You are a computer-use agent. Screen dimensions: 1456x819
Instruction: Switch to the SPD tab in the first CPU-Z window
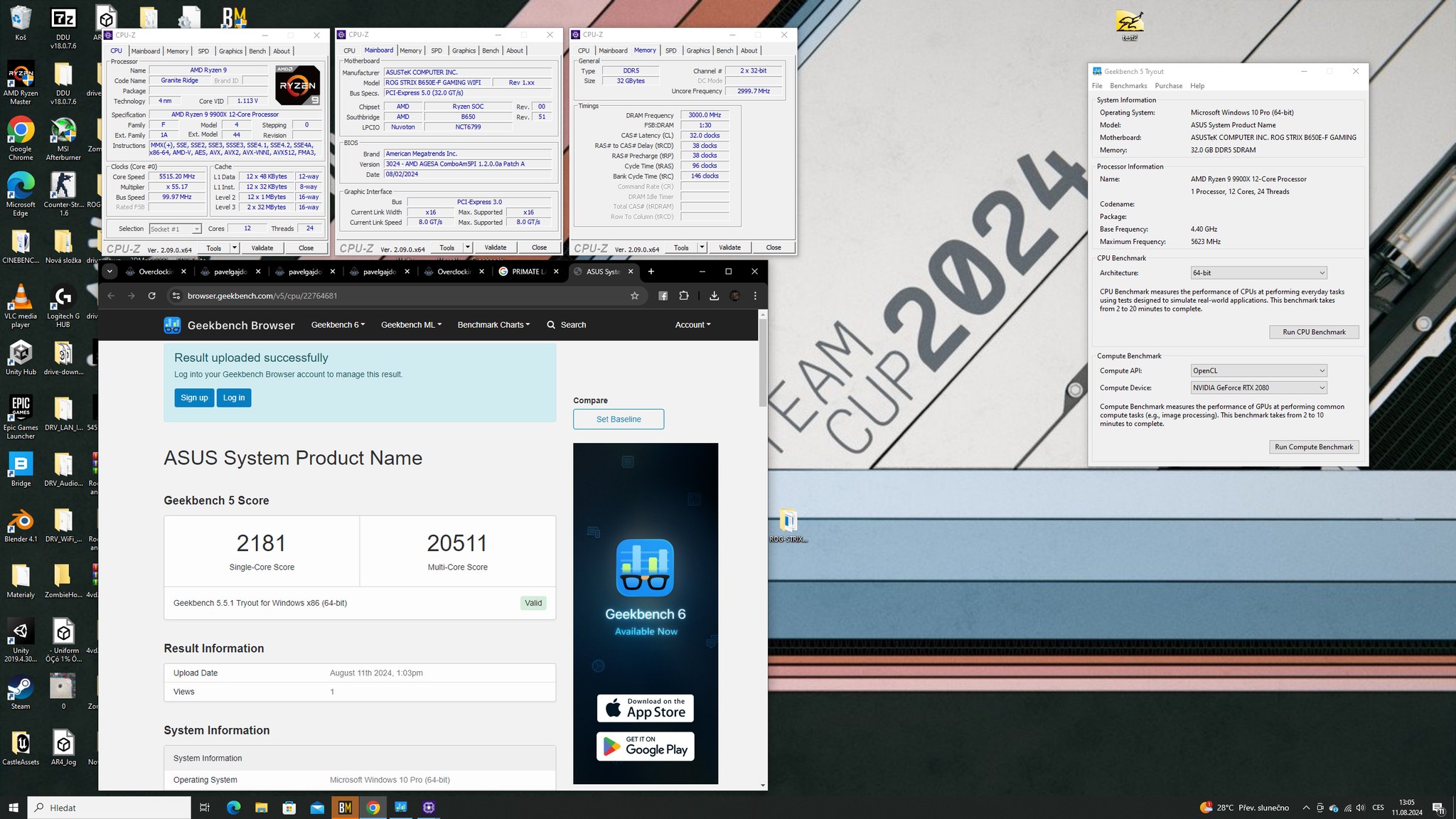[203, 51]
